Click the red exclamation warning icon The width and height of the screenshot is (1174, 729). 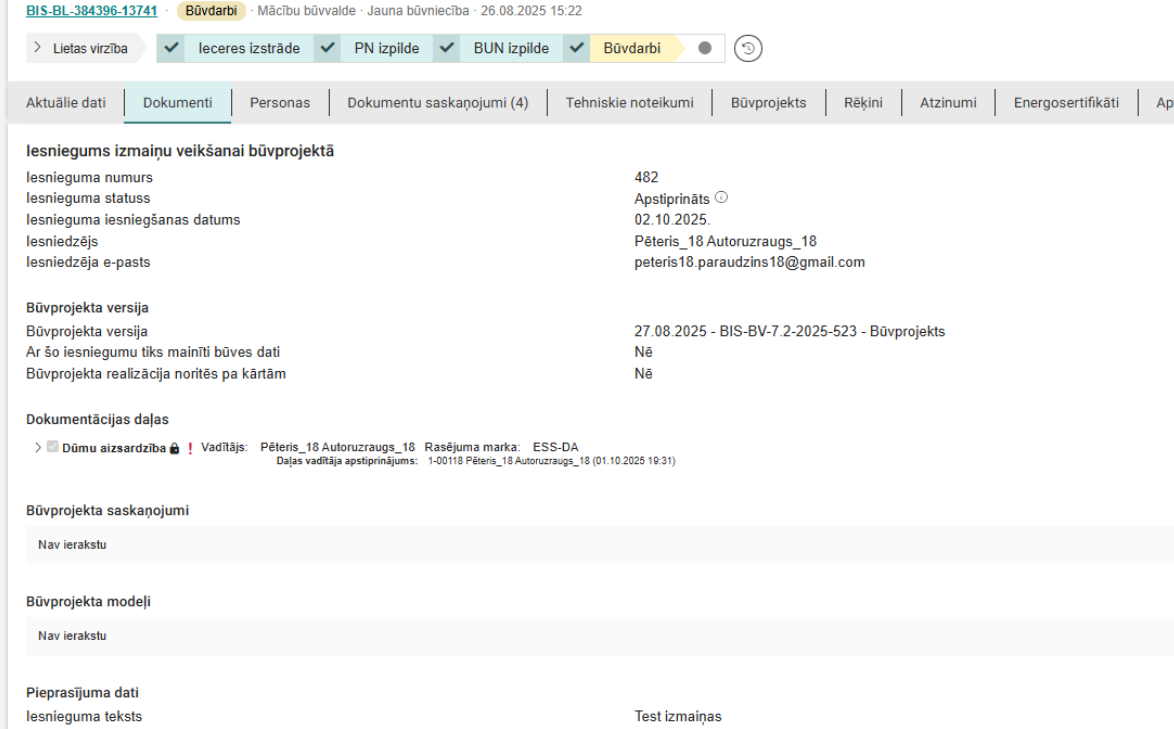190,448
